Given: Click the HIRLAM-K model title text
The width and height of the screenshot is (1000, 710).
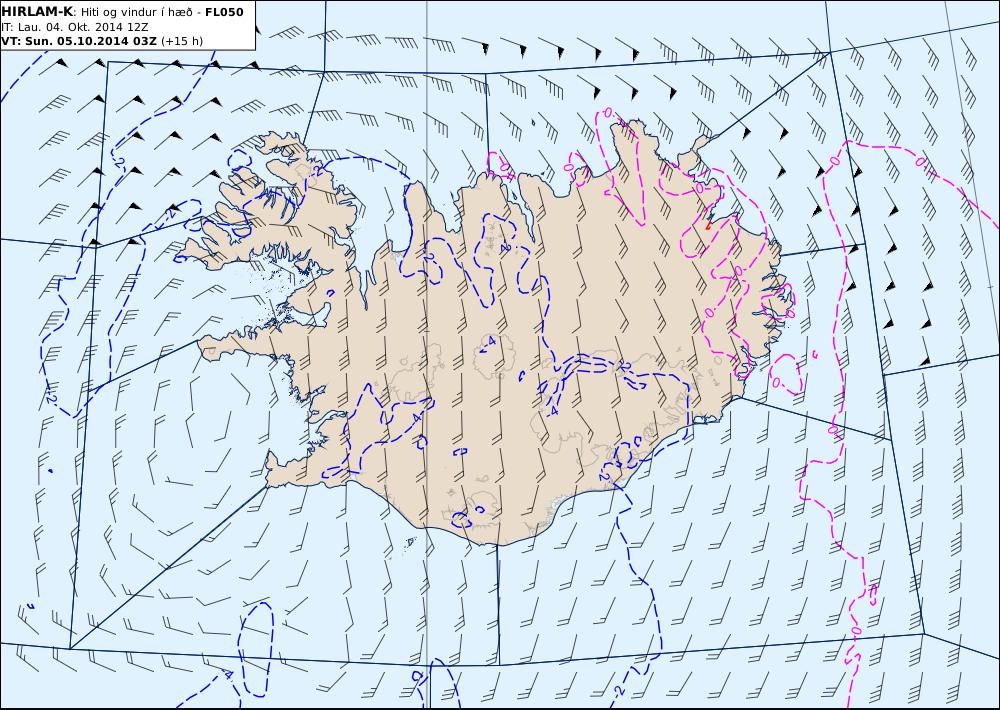Looking at the screenshot, I should tap(37, 12).
